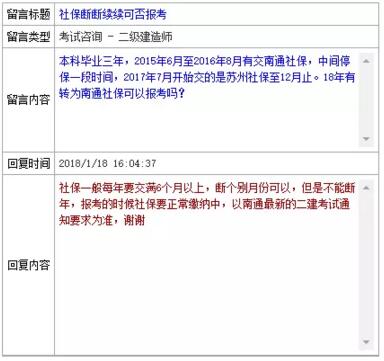Image resolution: width=384 pixels, height=361 pixels.
Task: Click the reply content scrollbar track
Action: pos(366,265)
